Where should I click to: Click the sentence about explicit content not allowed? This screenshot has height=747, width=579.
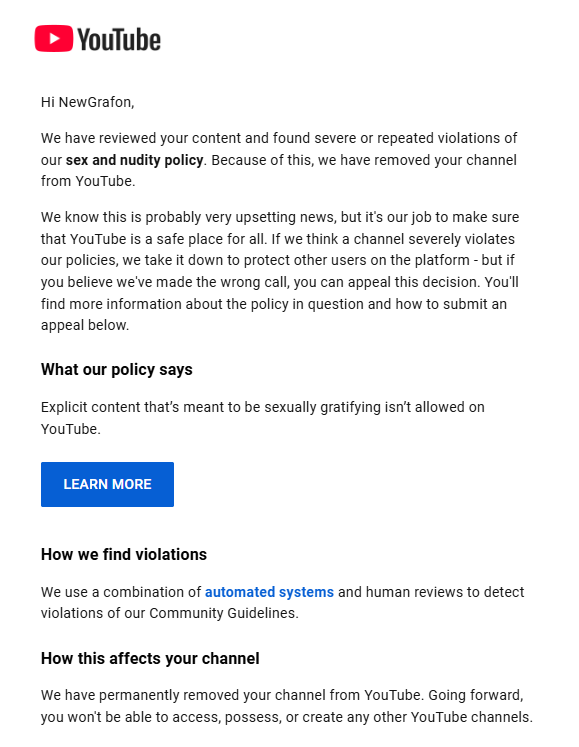263,418
